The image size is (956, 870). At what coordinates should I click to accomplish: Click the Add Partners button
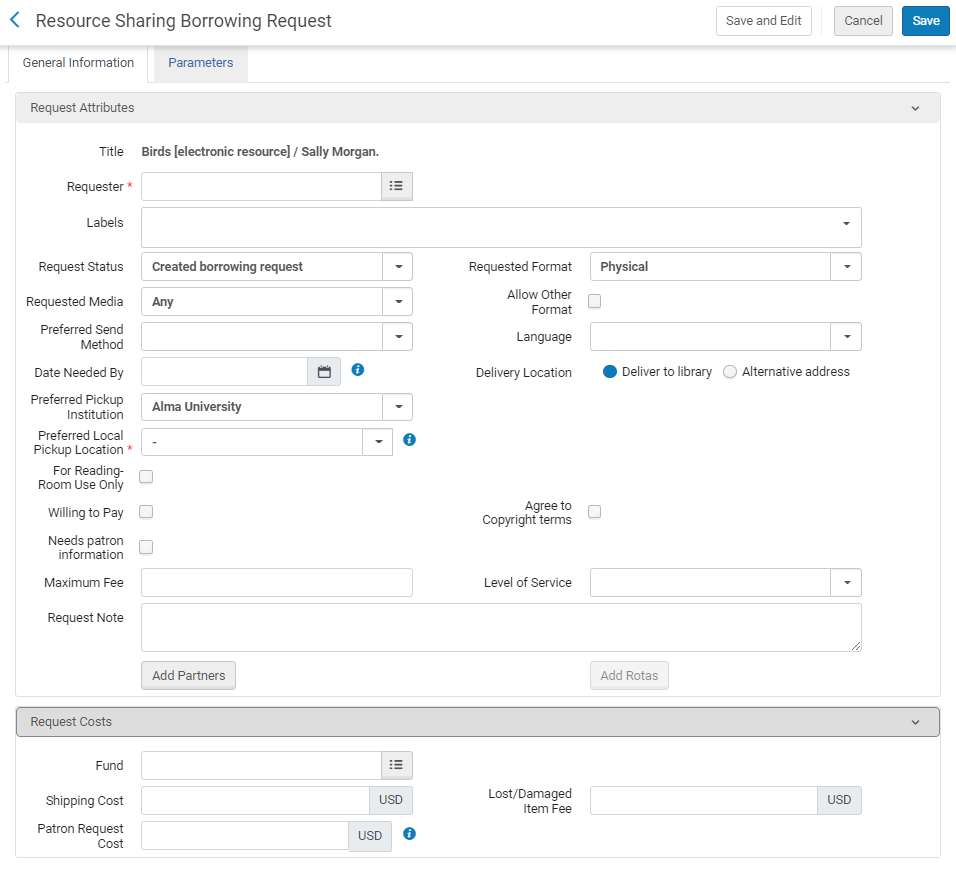[188, 676]
